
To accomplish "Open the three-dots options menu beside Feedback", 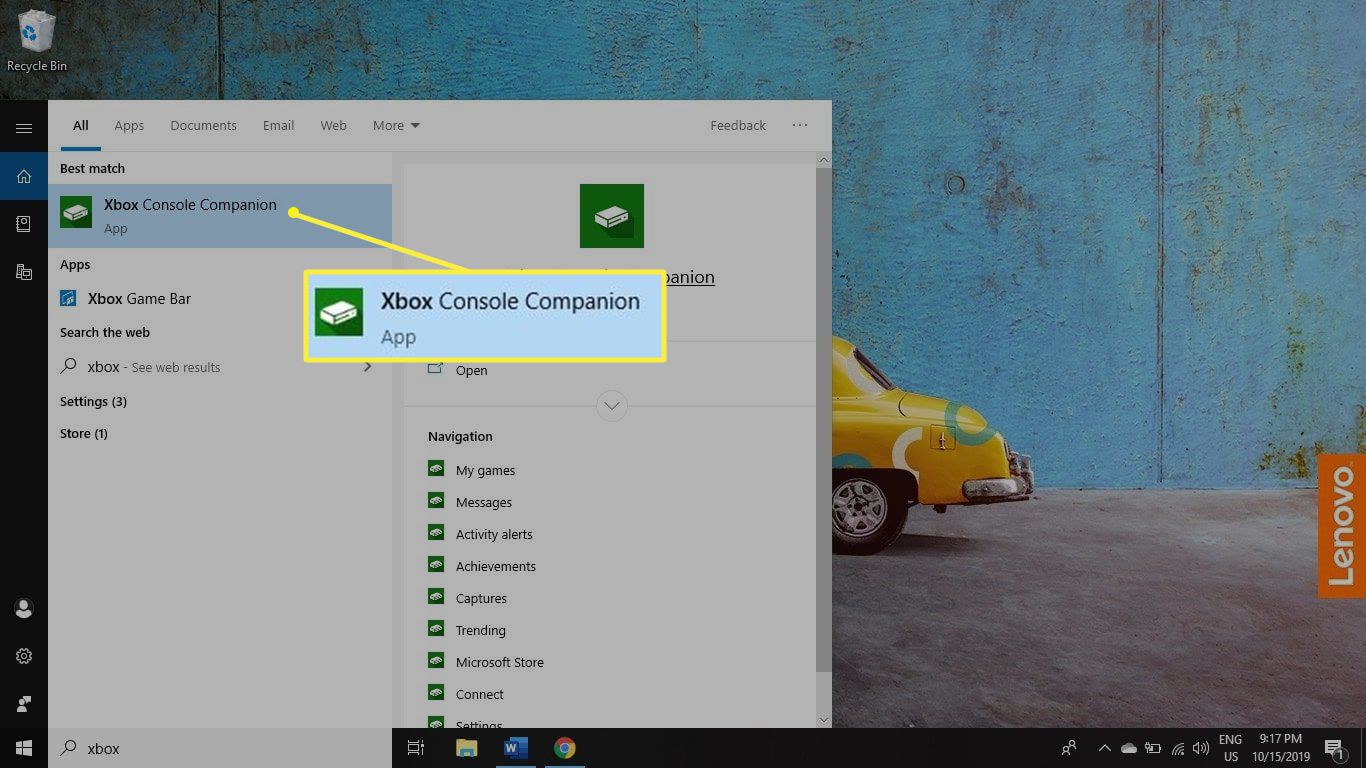I will pyautogui.click(x=800, y=125).
